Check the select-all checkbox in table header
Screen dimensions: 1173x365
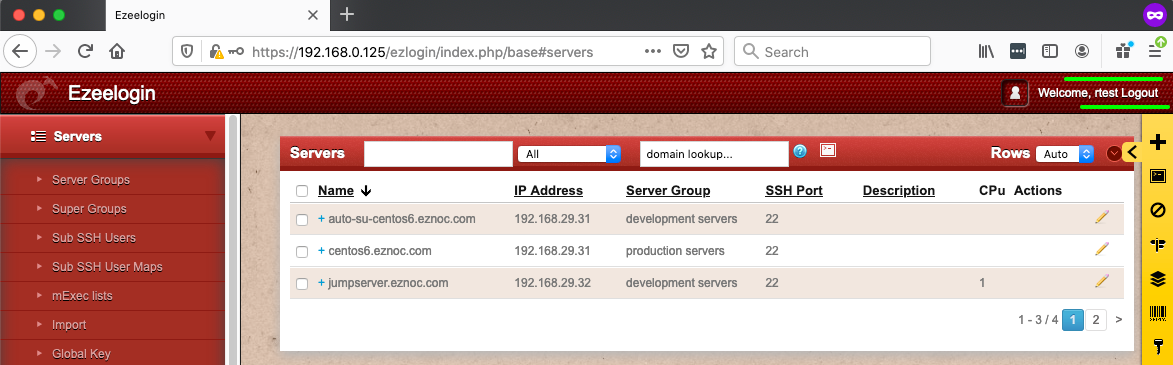302,191
